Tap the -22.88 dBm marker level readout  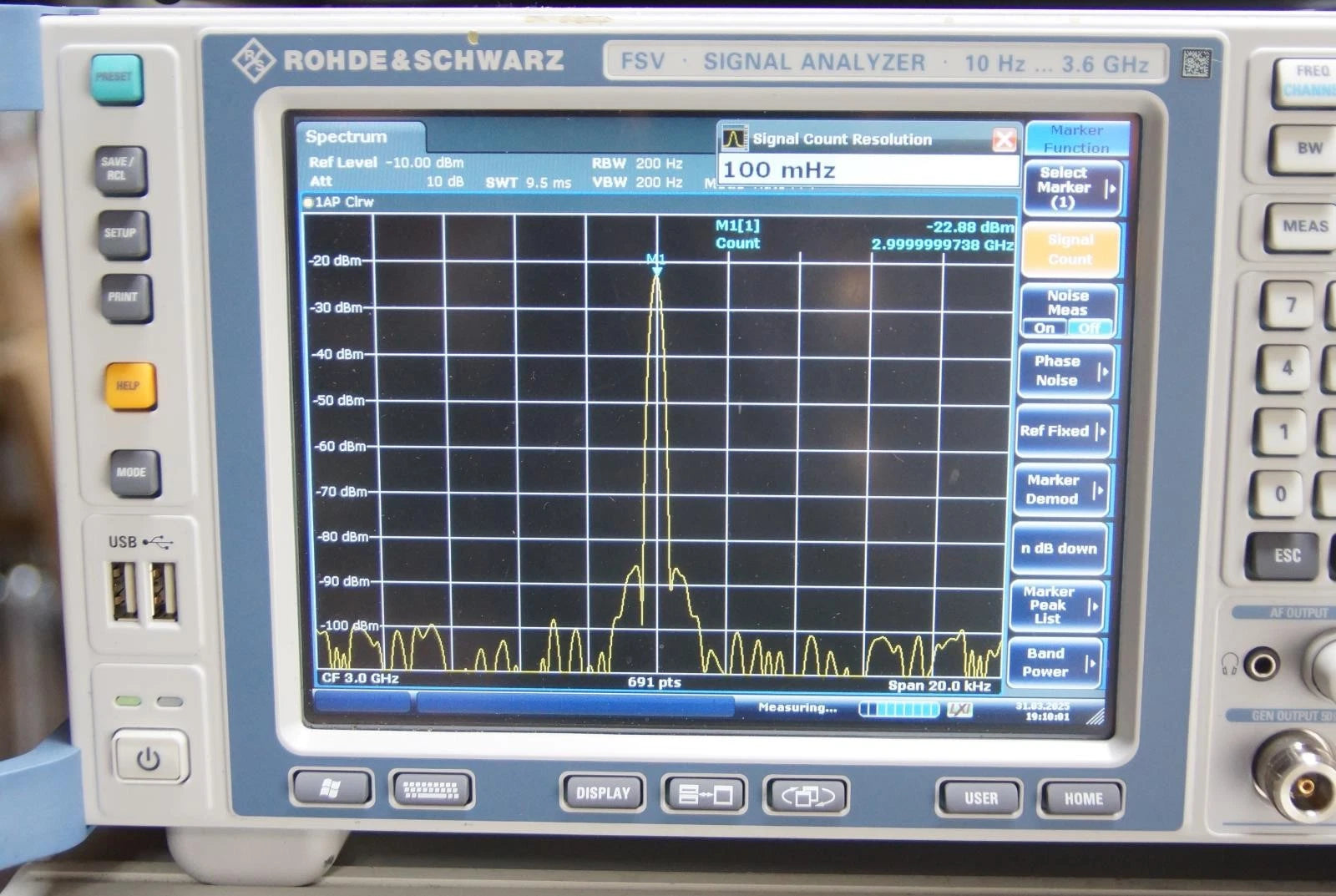coord(969,227)
